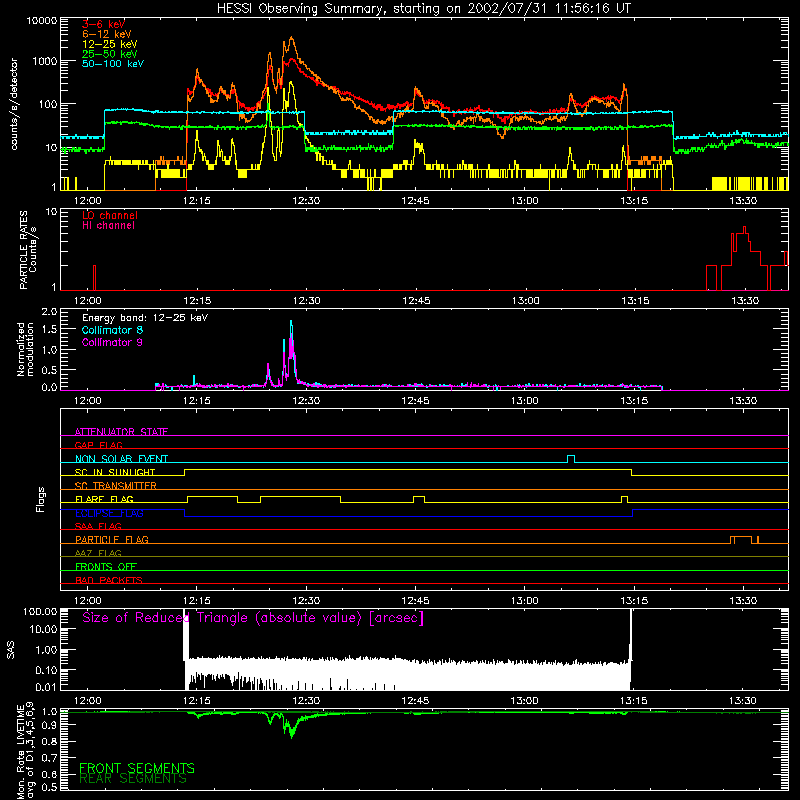The width and height of the screenshot is (800, 800).
Task: Click the SC_IN_SUNLIGHT flag label
Action: [x=115, y=472]
